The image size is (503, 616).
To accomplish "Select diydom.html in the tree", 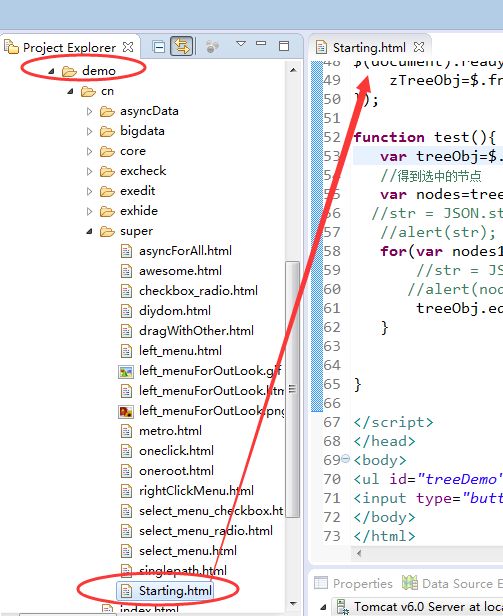I will [175, 311].
